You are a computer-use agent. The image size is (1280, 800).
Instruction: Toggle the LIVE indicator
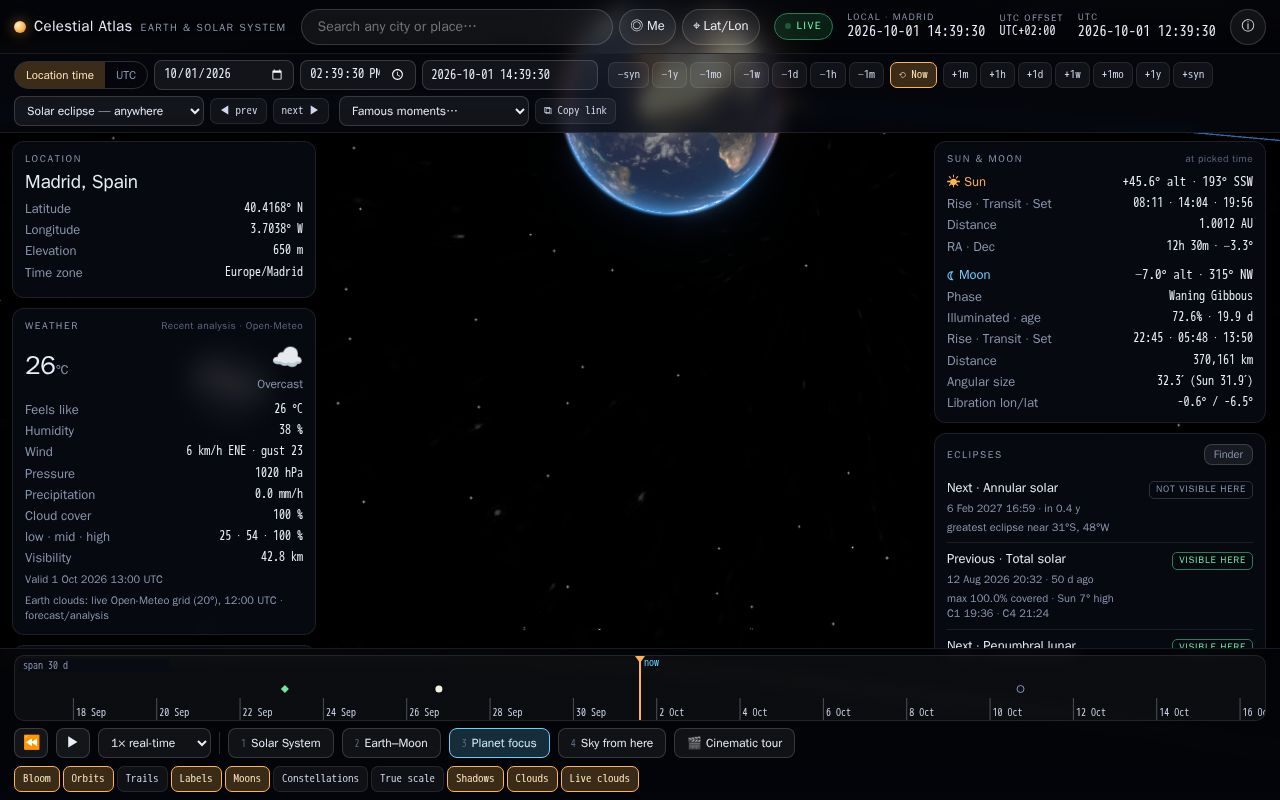(803, 26)
